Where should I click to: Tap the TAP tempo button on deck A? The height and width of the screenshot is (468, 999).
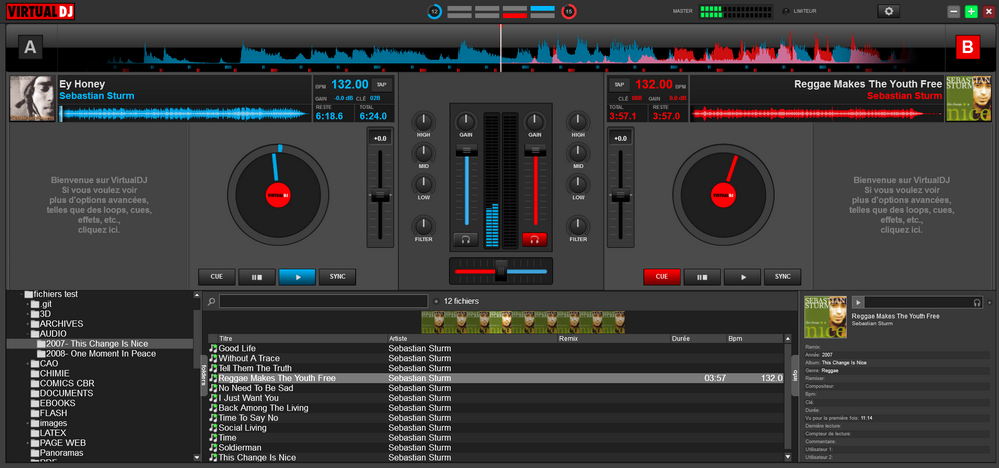point(380,85)
